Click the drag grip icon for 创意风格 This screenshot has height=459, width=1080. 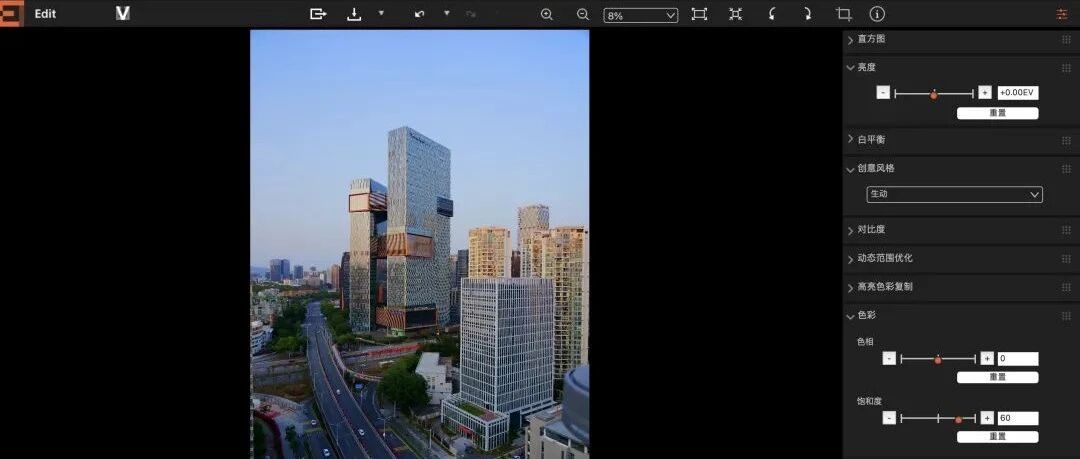click(x=1066, y=168)
